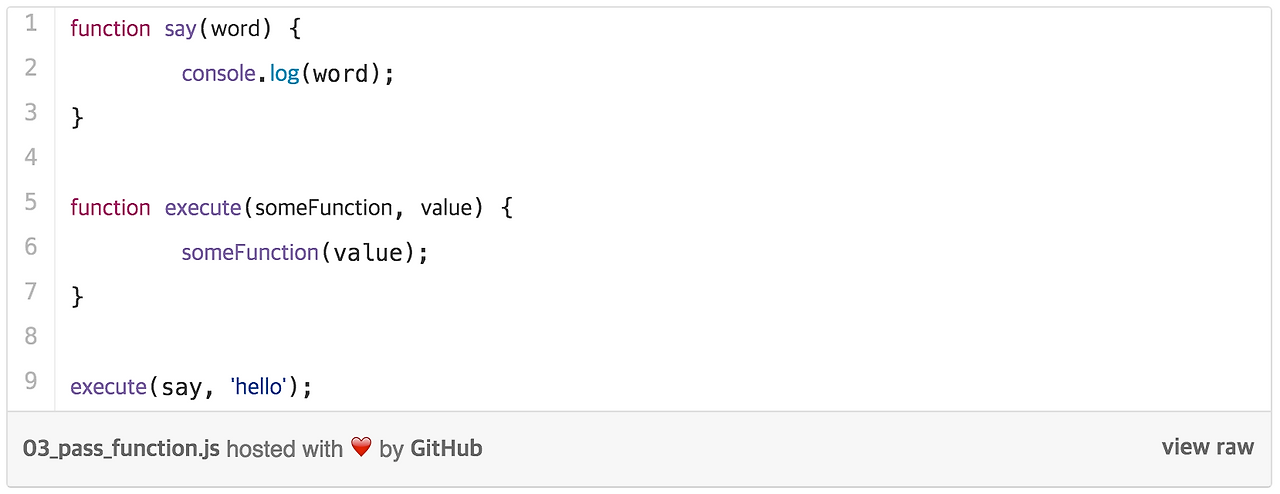Viewport: 1280px width, 494px height.
Task: Click the 'log' method name
Action: 285,74
